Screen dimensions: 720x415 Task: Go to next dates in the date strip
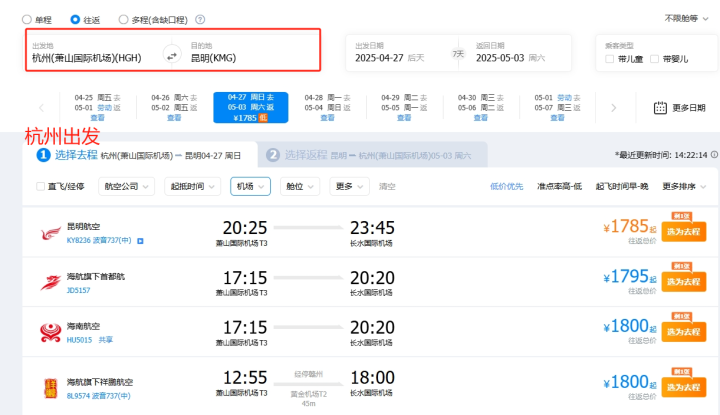click(613, 108)
